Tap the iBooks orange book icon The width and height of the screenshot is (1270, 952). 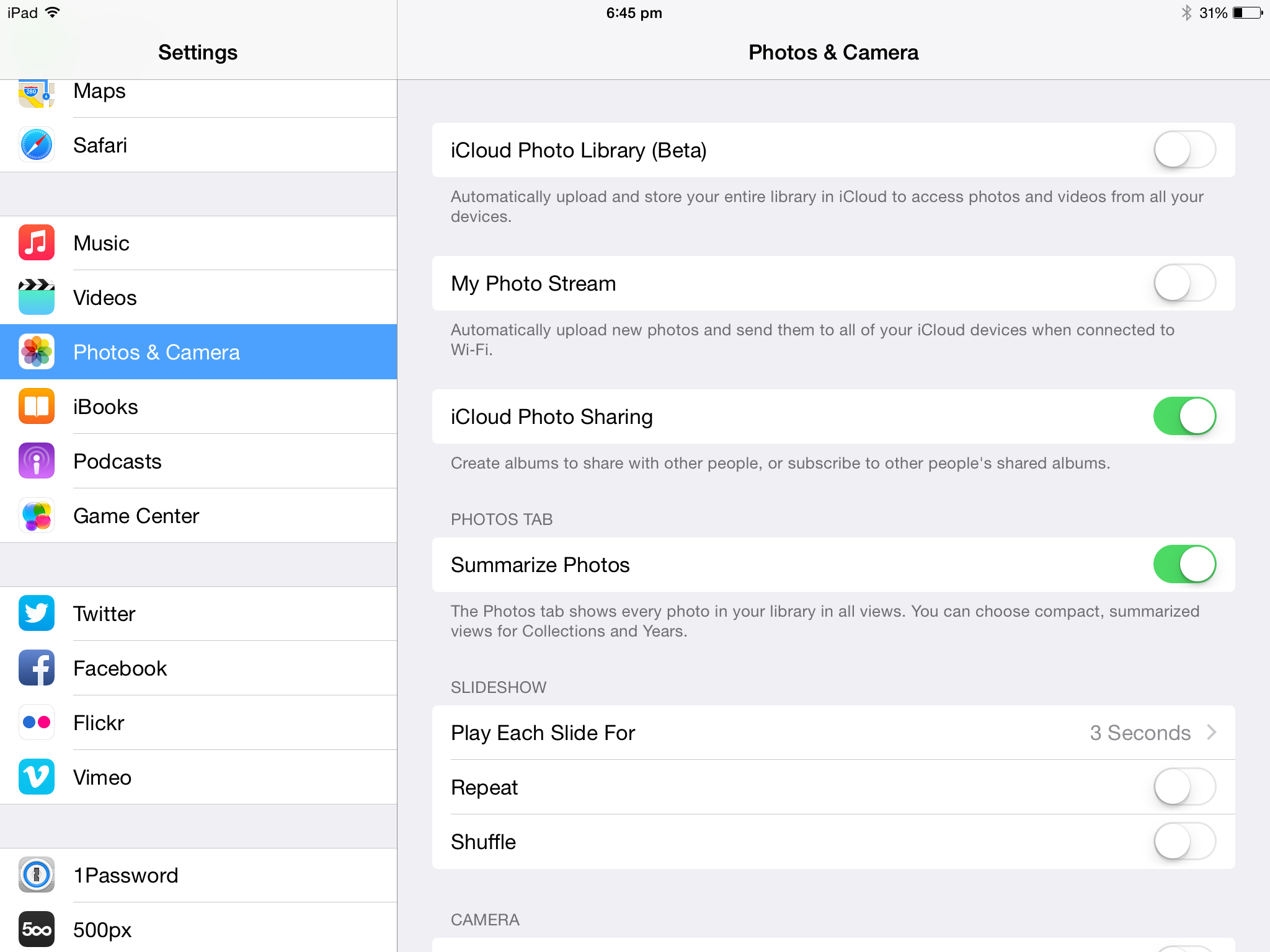click(x=37, y=407)
